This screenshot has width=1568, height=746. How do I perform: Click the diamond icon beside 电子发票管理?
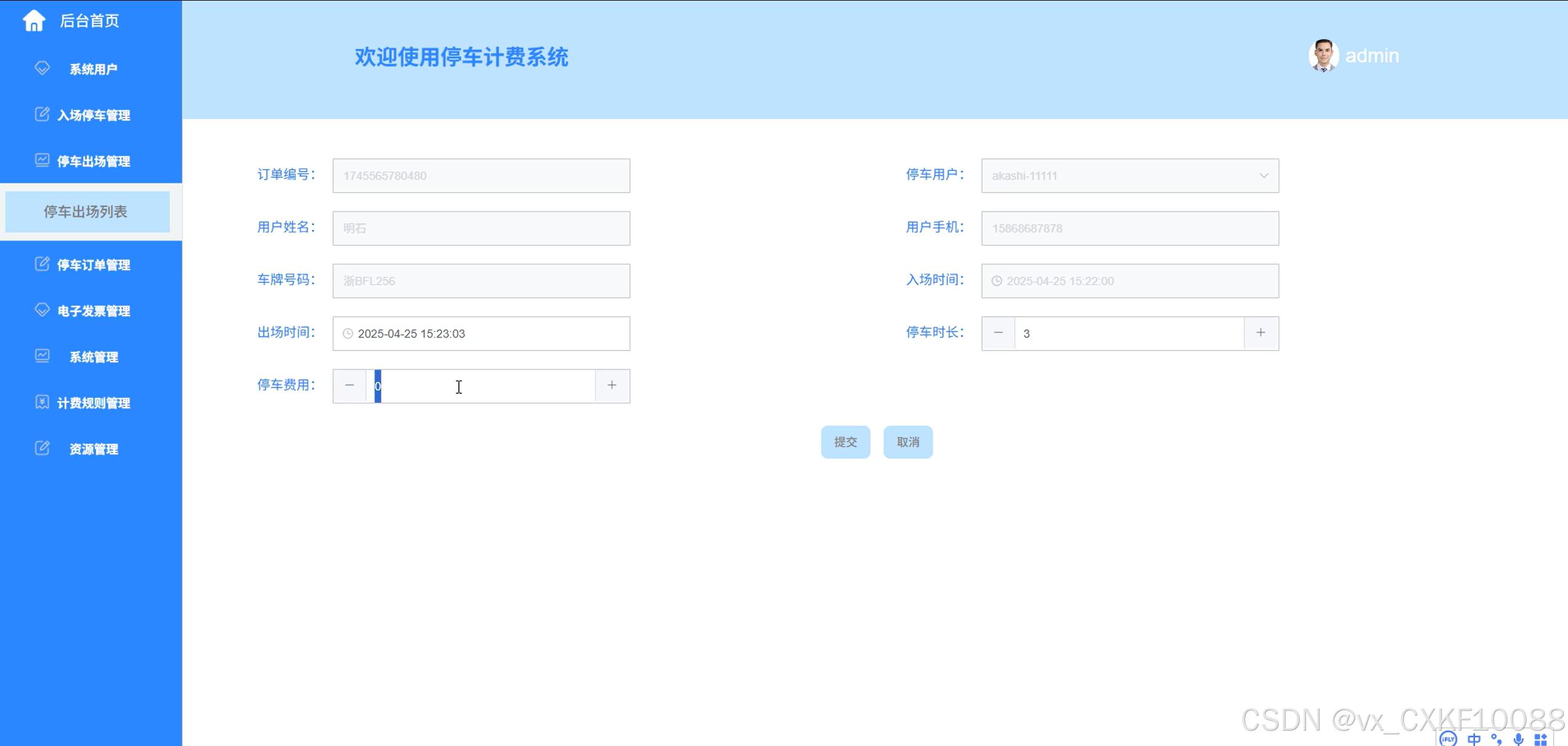(x=42, y=310)
